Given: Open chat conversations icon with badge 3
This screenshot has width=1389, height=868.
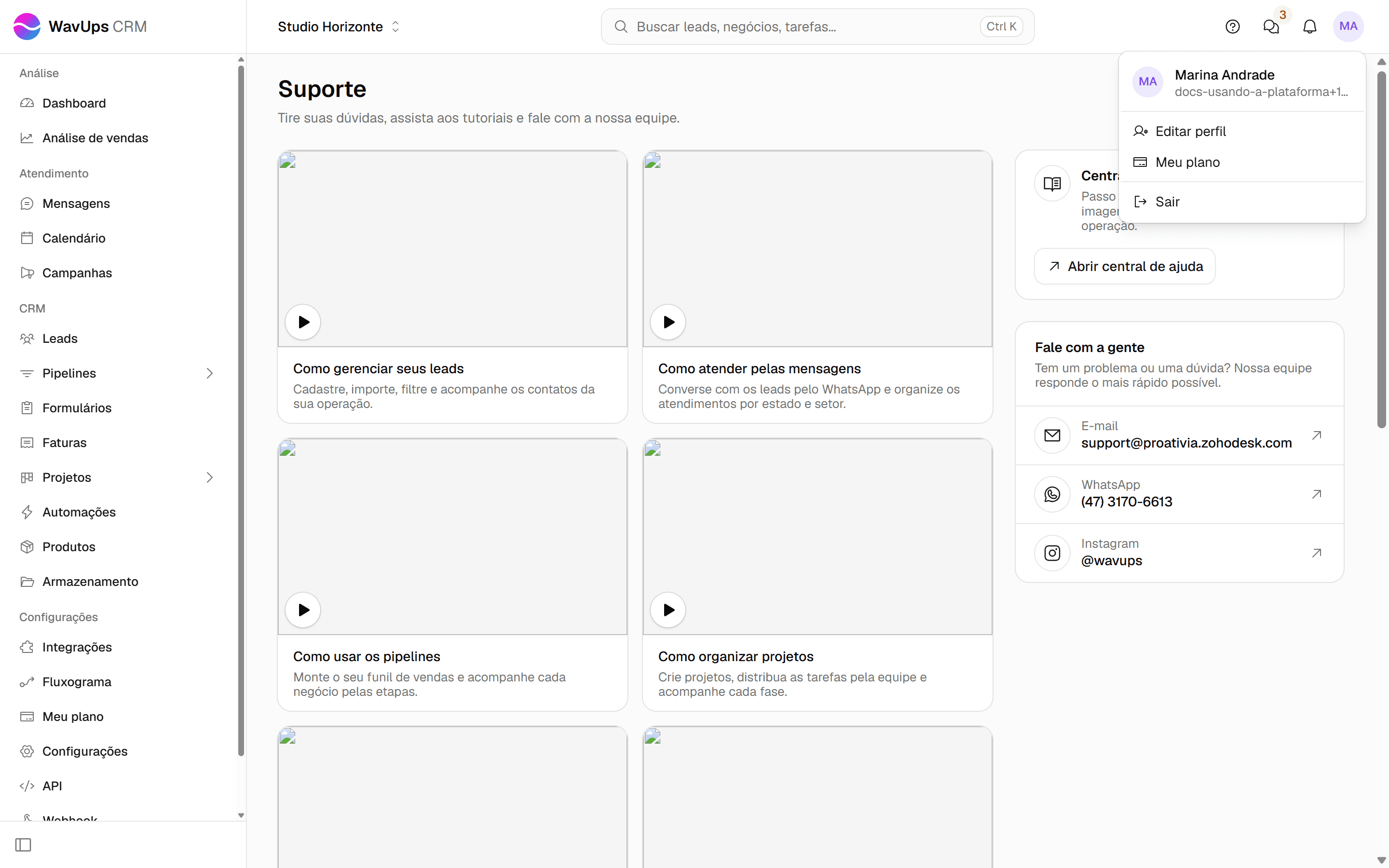Looking at the screenshot, I should pyautogui.click(x=1271, y=27).
